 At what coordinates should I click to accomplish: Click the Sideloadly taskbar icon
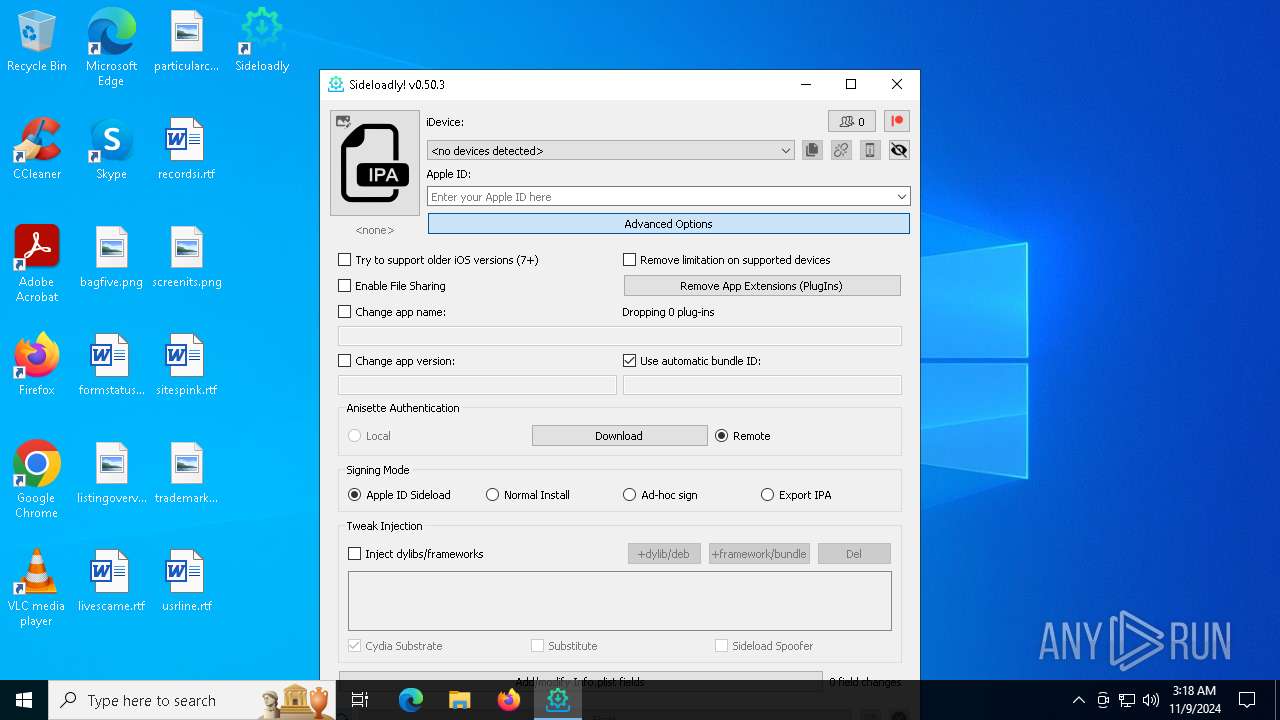558,700
